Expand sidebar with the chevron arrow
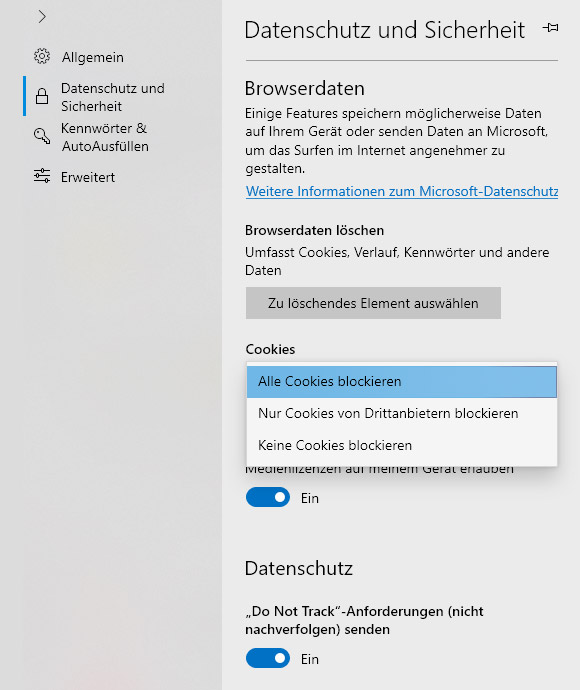 [x=42, y=17]
